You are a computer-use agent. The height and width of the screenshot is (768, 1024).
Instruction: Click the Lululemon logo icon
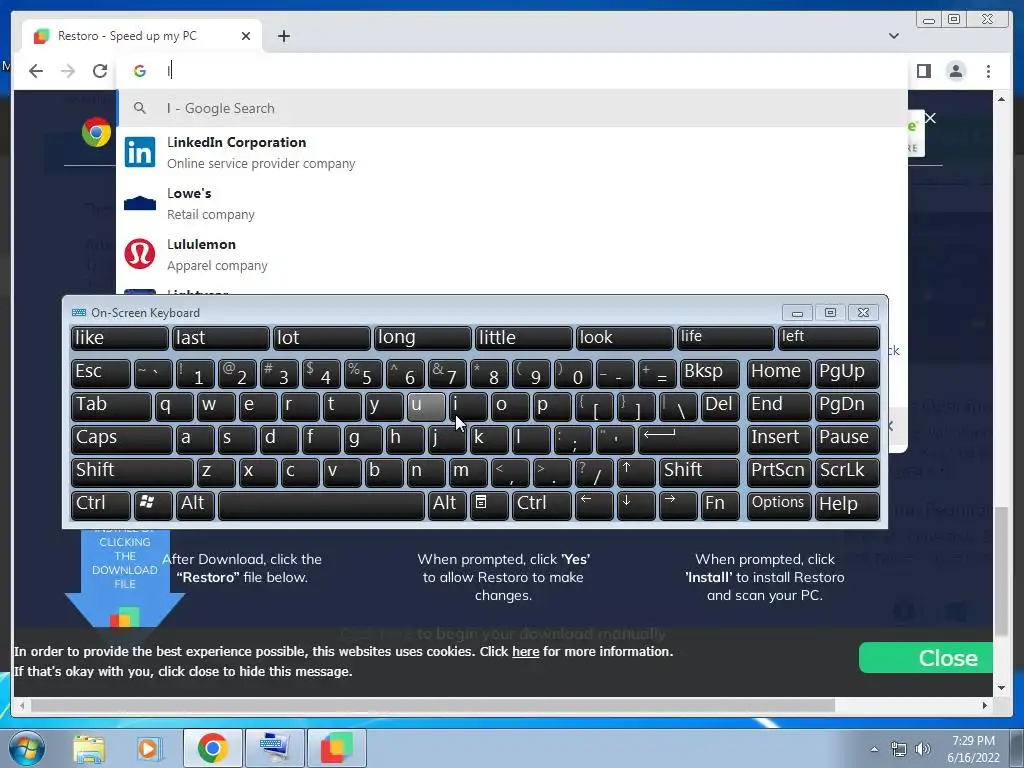point(140,254)
